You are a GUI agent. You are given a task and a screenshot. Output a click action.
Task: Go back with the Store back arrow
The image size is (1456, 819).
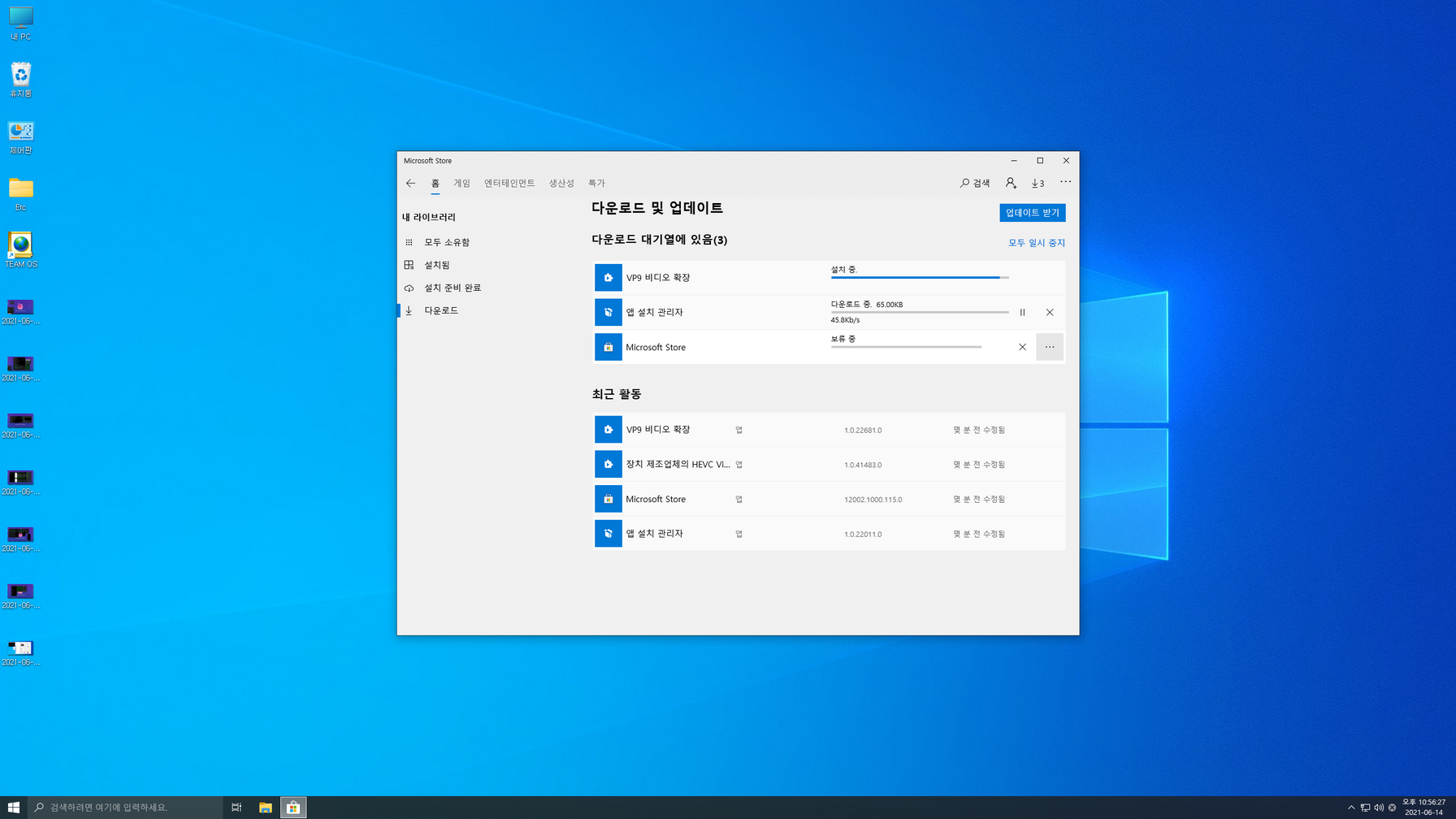point(410,184)
